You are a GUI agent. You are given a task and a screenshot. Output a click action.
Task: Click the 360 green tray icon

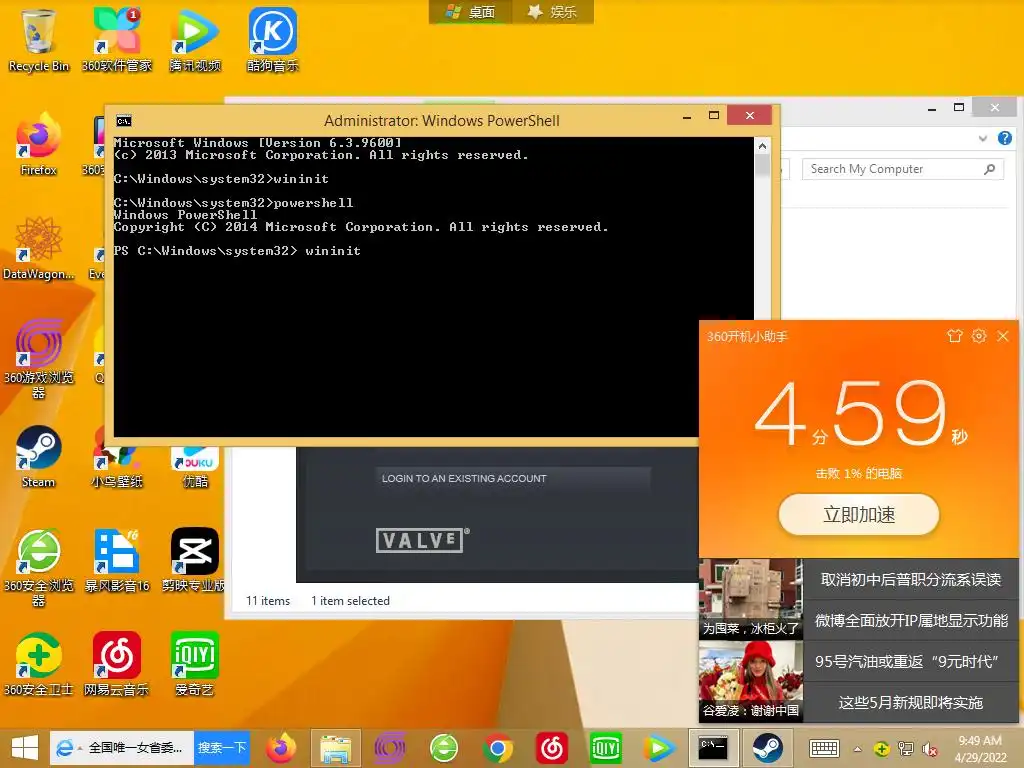coord(882,749)
